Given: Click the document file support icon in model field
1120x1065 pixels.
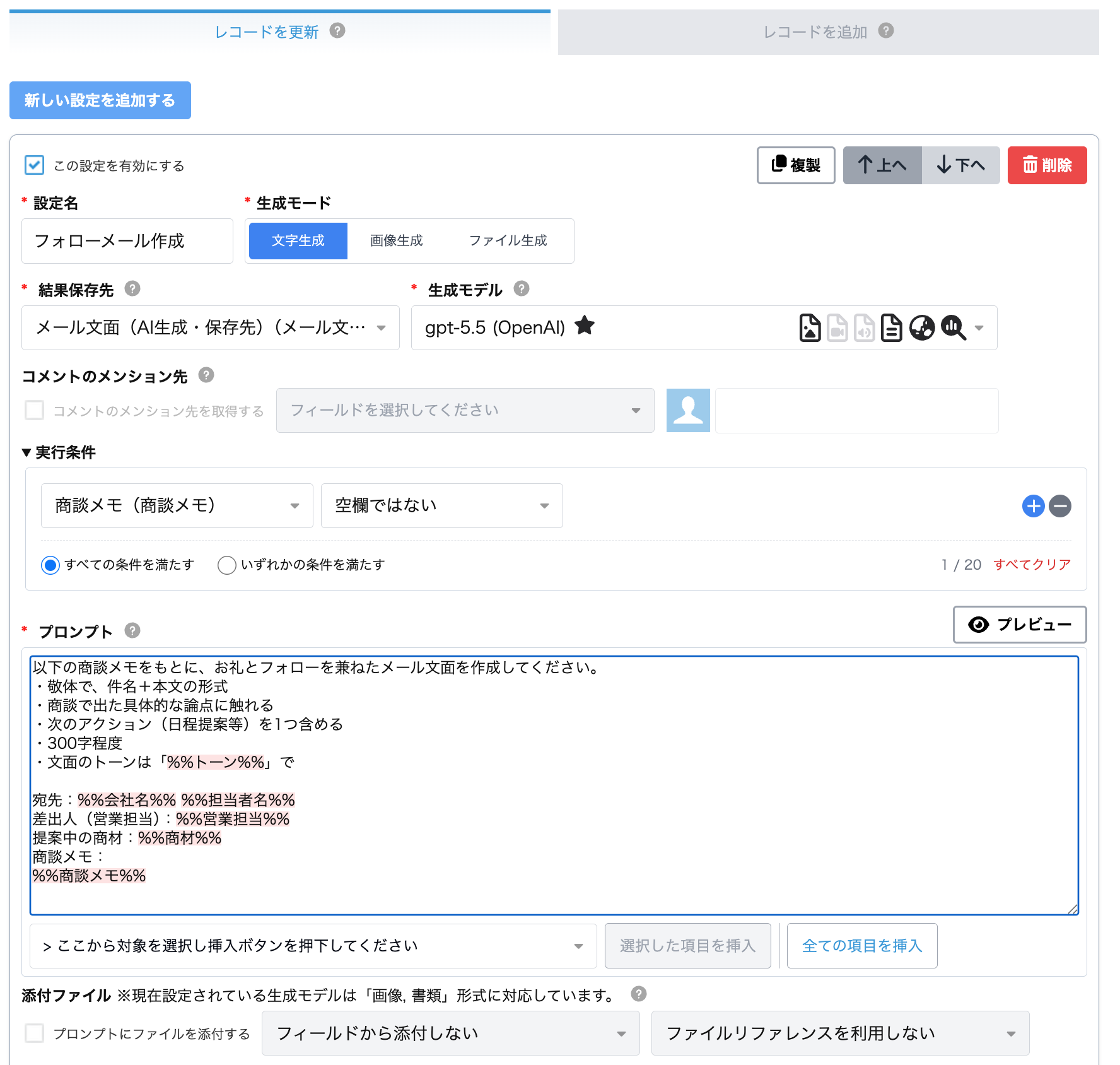Looking at the screenshot, I should tap(891, 327).
